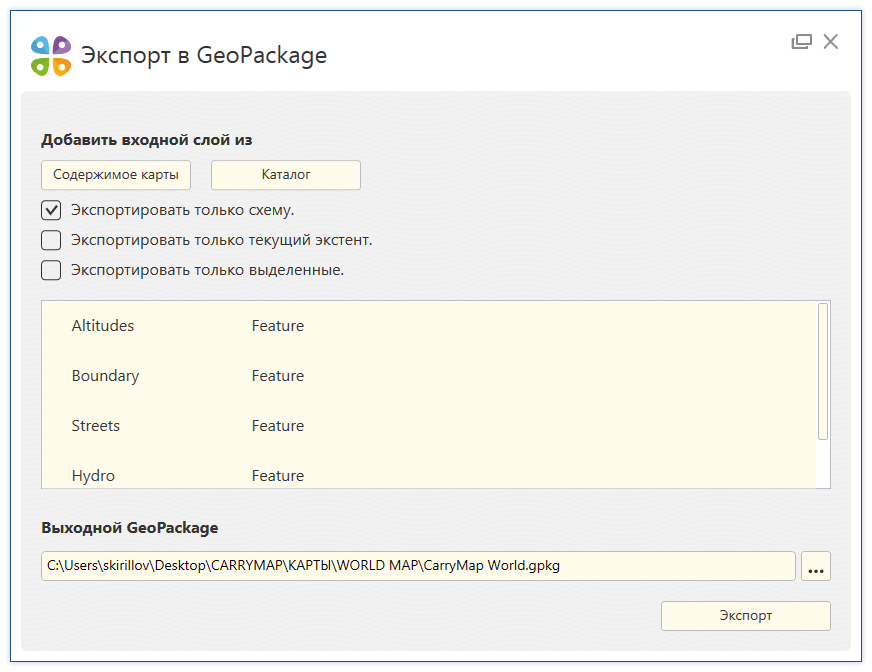The width and height of the screenshot is (872, 672).
Task: Close the Export to GeoPackage dialog
Action: [831, 42]
